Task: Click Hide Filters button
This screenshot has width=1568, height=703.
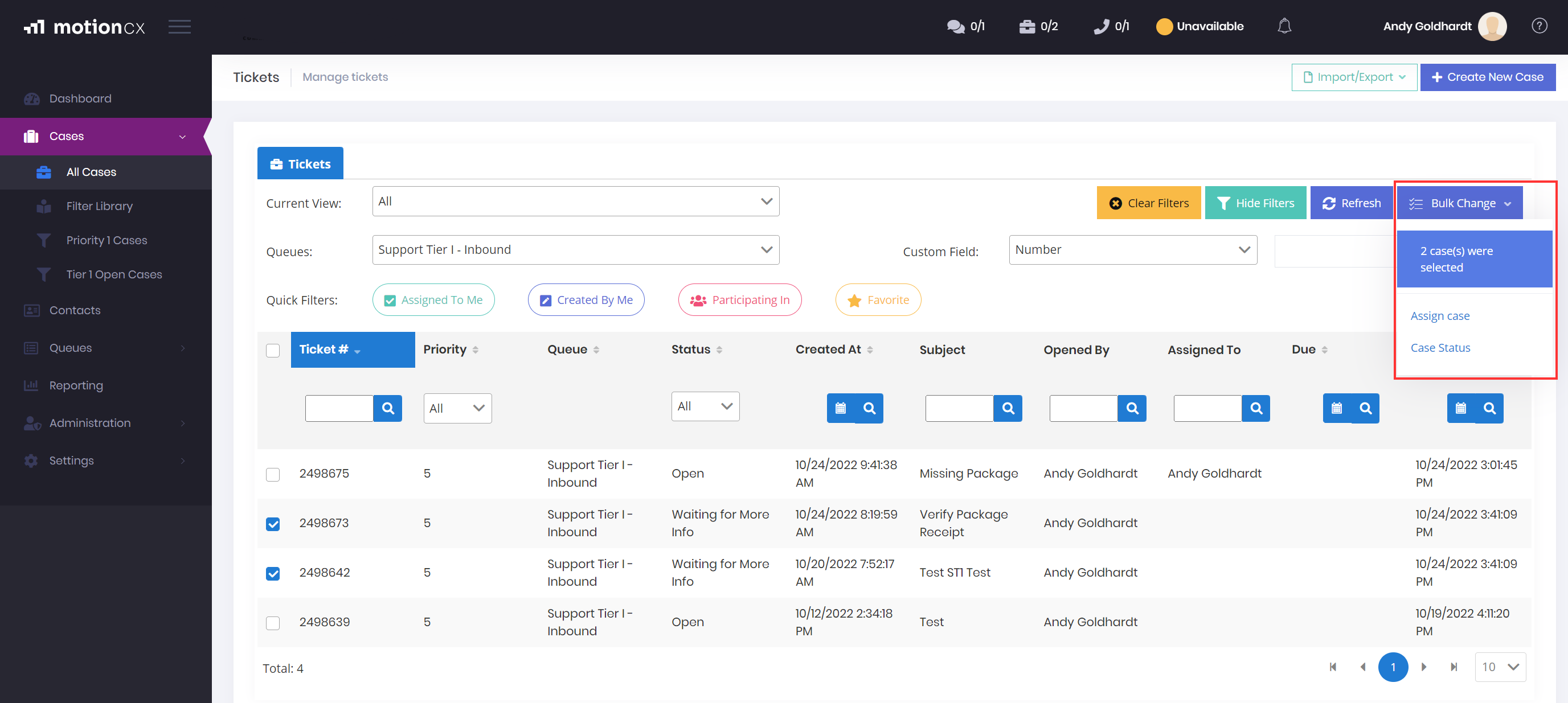Action: click(1255, 203)
